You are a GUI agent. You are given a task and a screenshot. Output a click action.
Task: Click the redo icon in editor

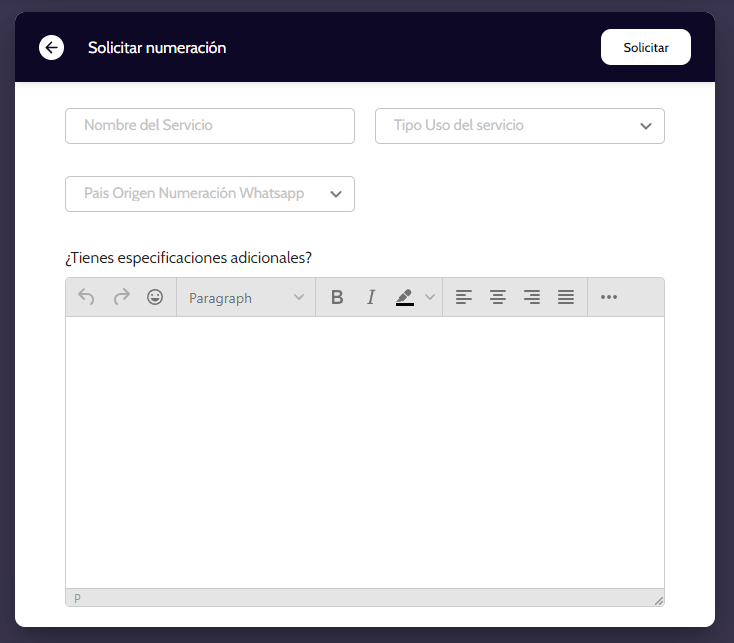[121, 297]
